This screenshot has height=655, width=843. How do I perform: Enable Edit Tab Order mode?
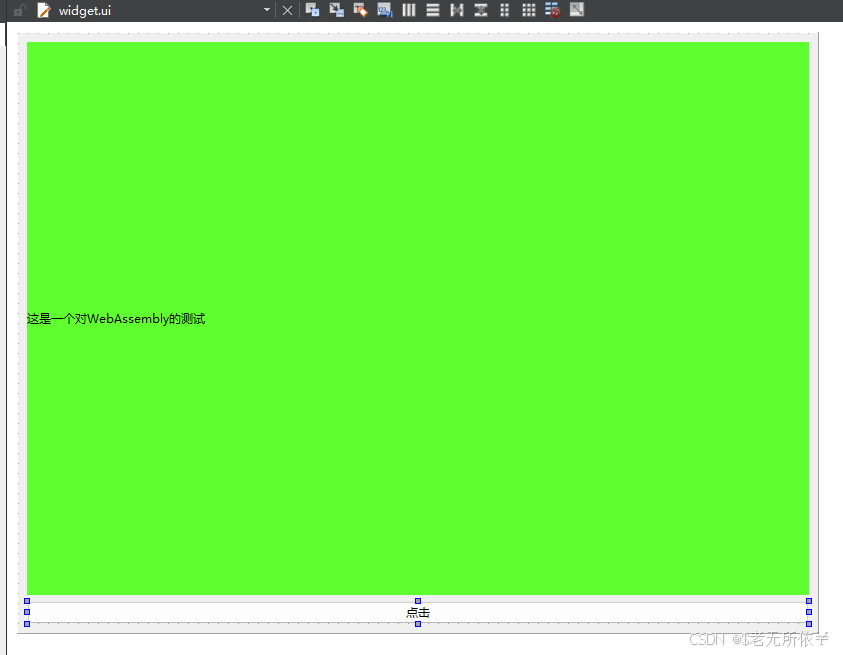(x=385, y=10)
